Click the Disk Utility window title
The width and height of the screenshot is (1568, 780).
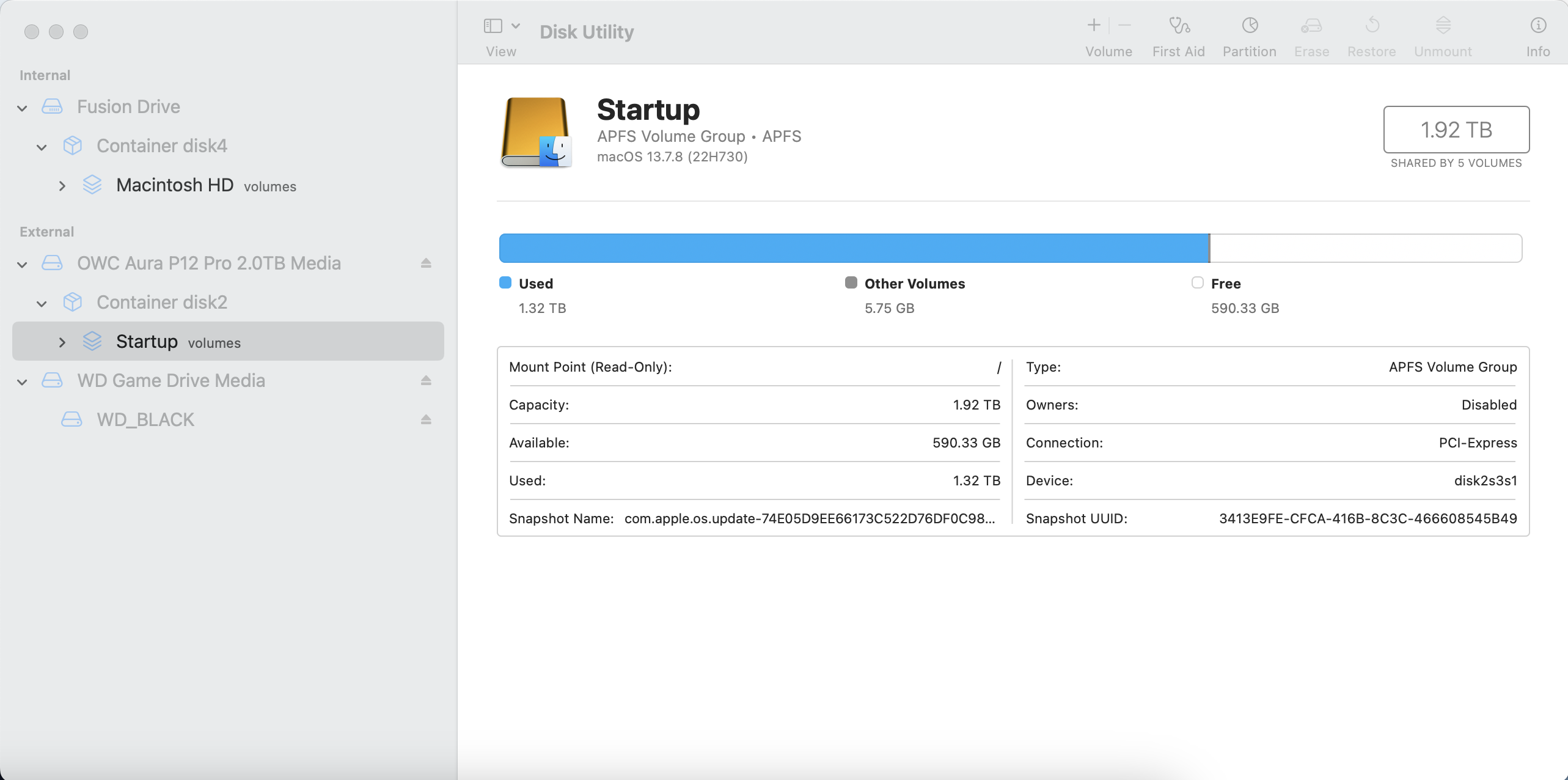point(587,32)
